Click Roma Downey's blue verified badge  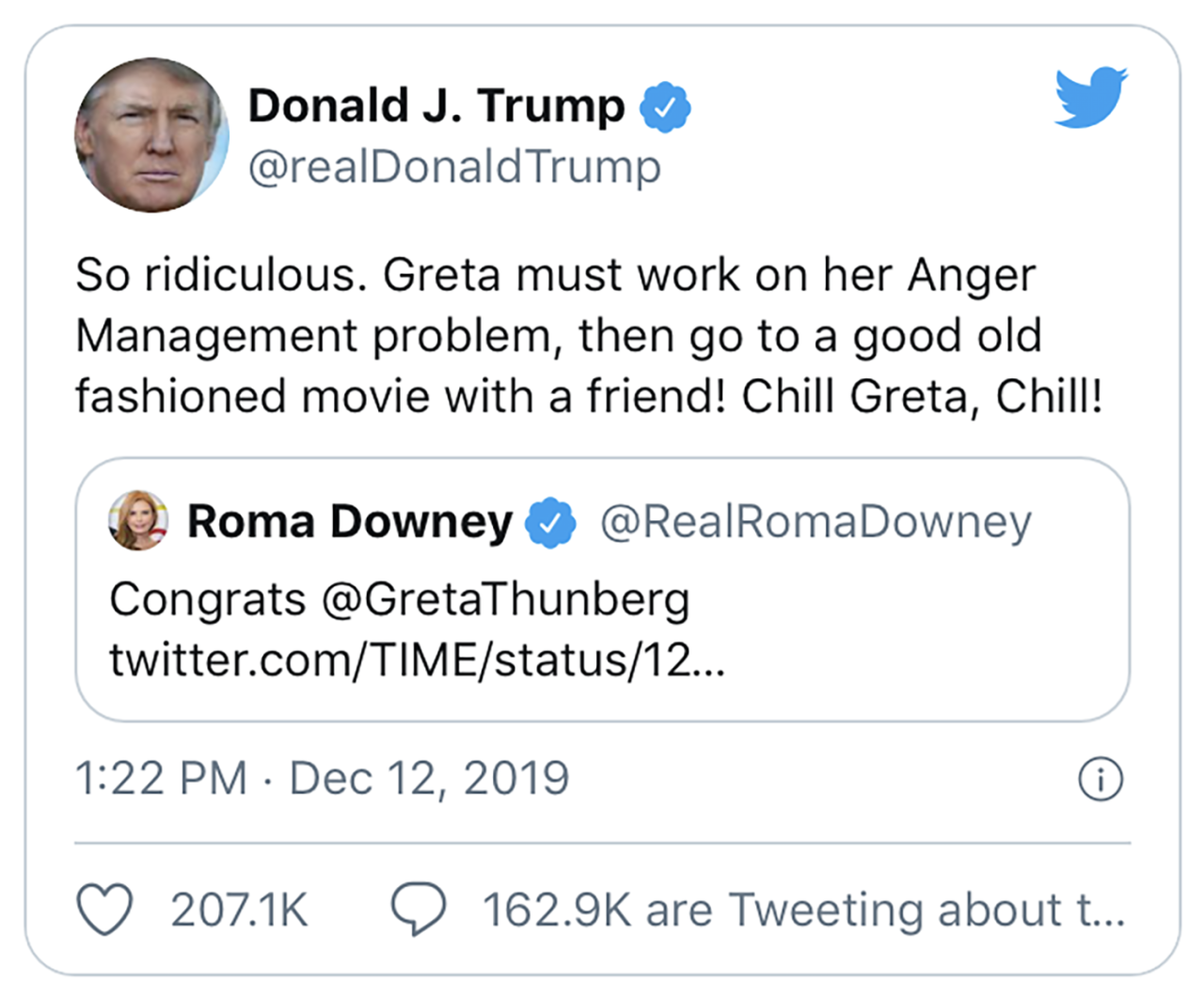(550, 522)
